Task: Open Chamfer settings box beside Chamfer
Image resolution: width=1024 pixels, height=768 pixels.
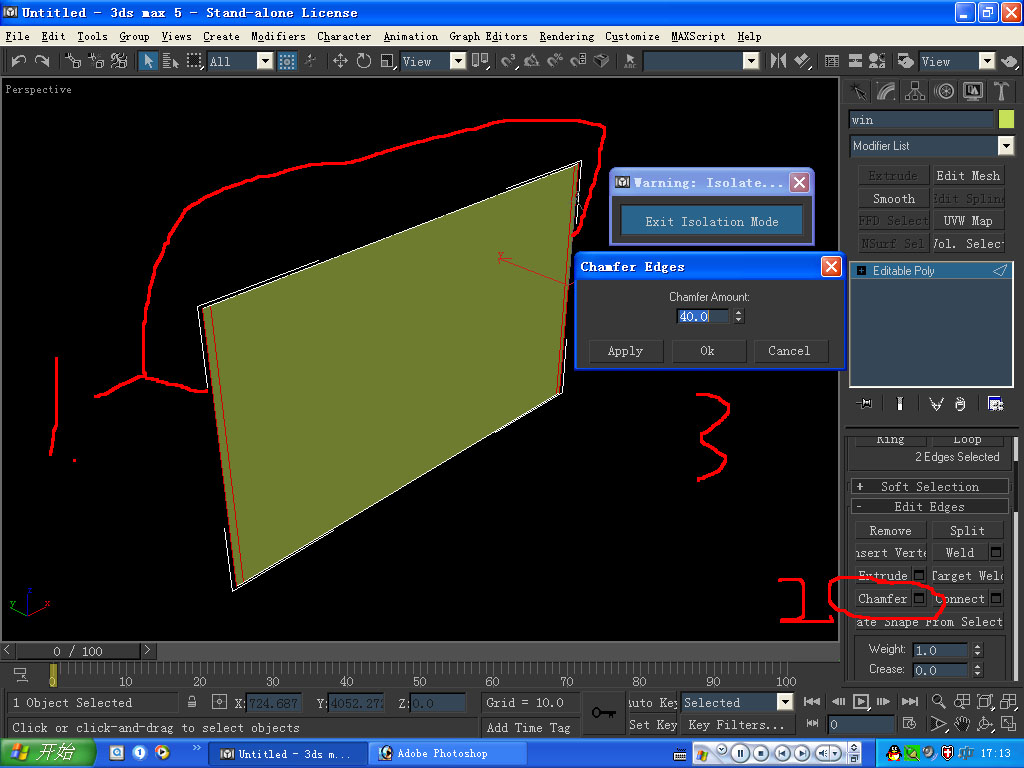Action: point(920,598)
